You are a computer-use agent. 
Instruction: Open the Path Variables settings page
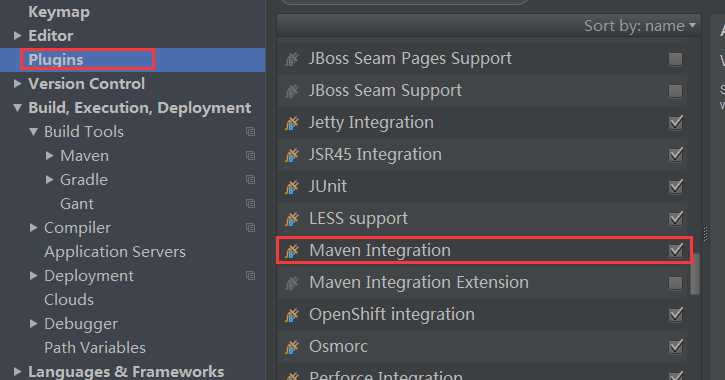[95, 348]
